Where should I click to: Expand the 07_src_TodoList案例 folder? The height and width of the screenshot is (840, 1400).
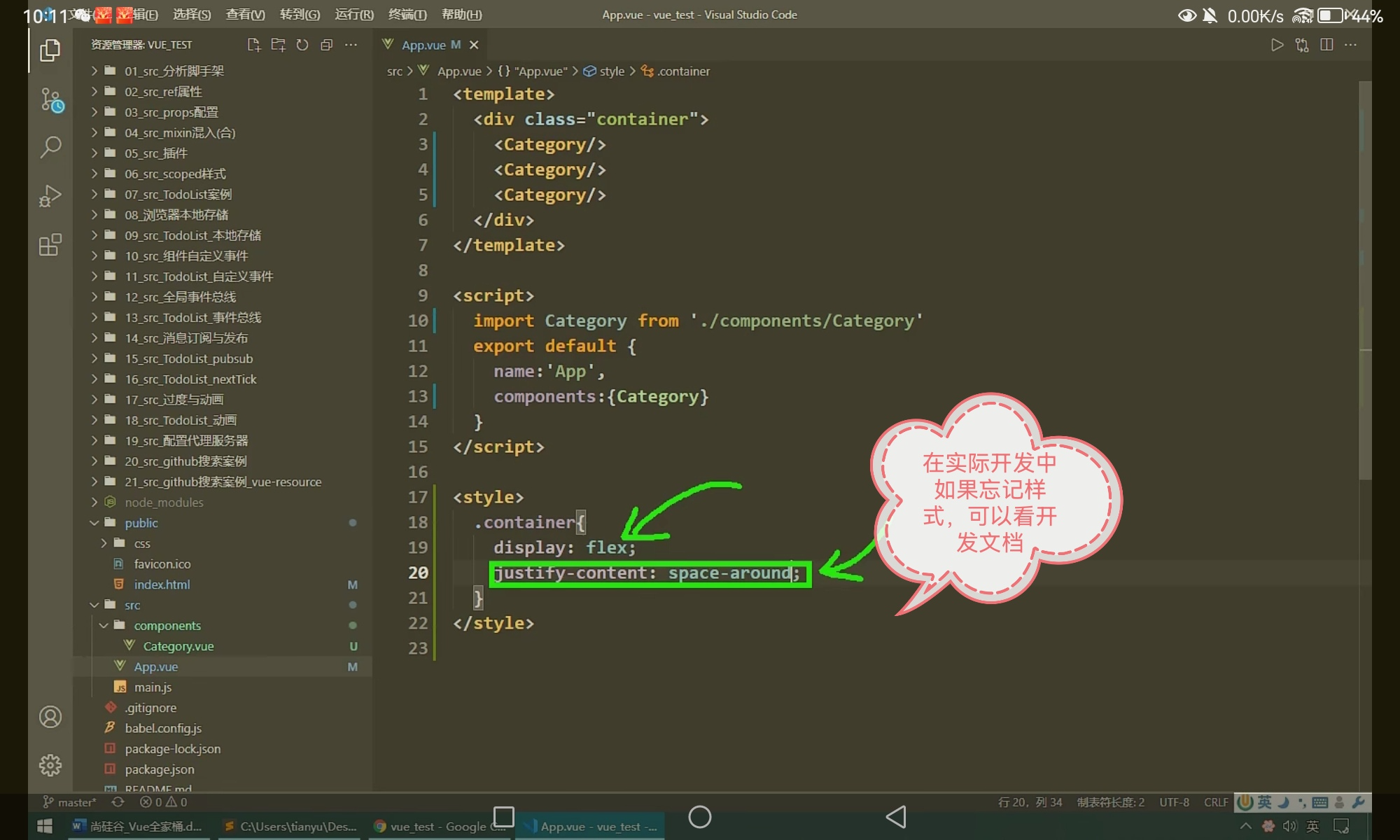tap(178, 195)
